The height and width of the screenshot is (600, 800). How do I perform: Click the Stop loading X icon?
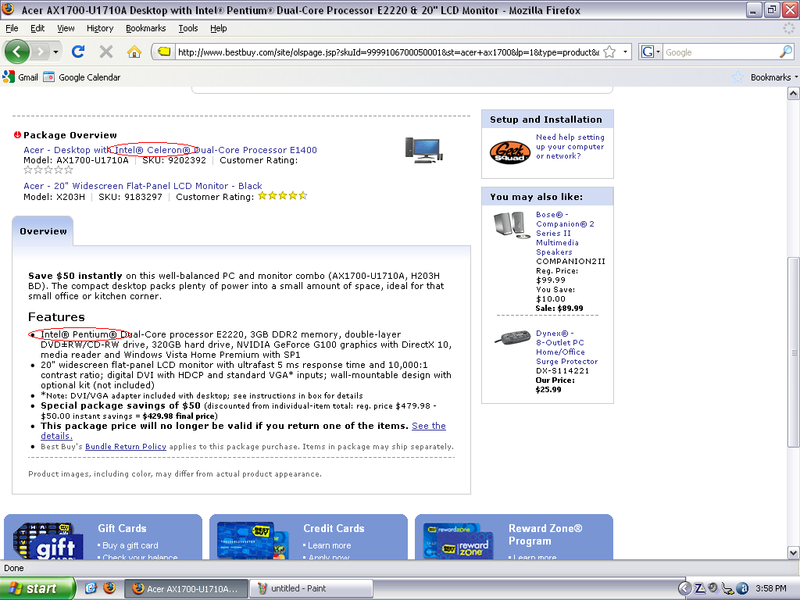(x=106, y=52)
